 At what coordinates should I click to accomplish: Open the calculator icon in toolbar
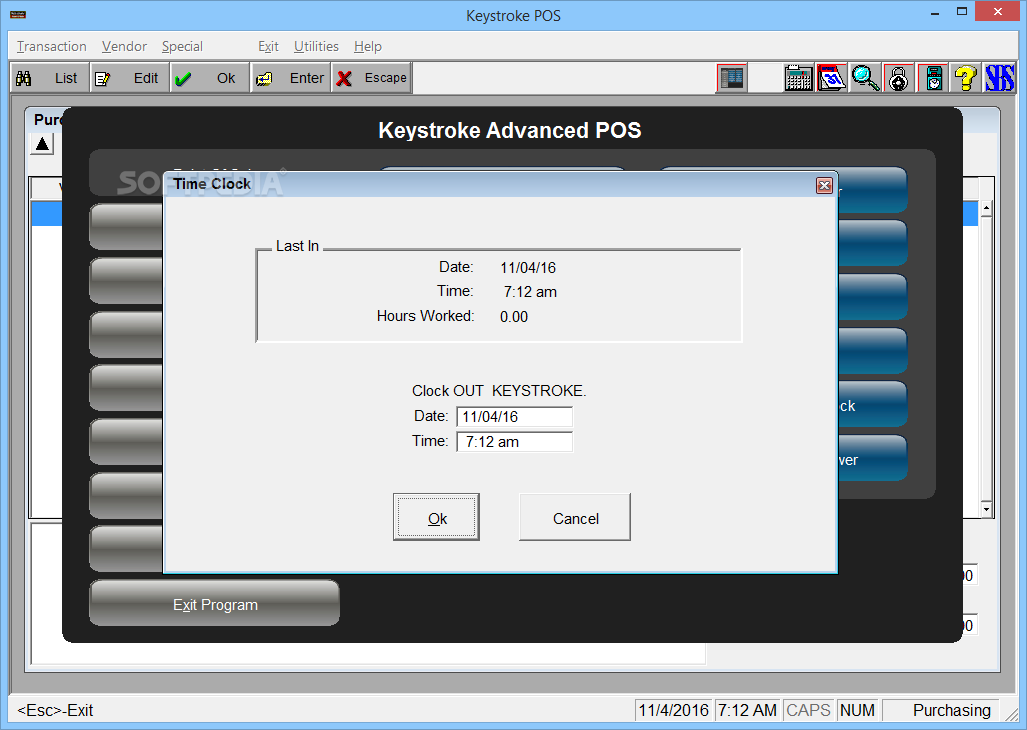tap(798, 79)
